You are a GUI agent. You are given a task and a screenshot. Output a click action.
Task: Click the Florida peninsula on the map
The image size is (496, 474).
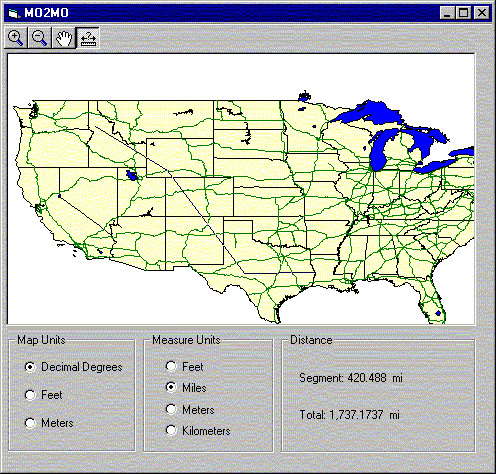[432, 300]
